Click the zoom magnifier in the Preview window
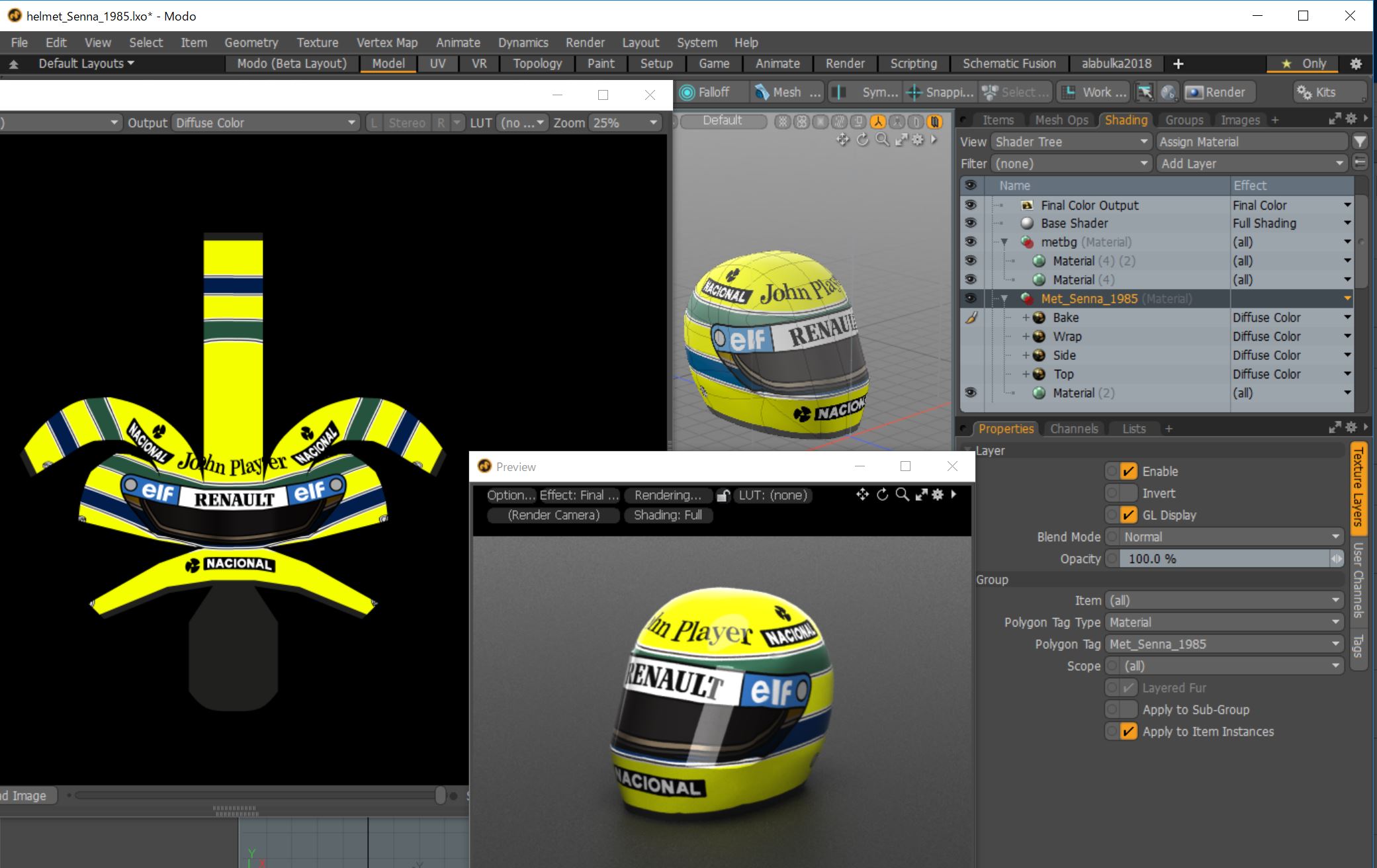Screen dimensions: 1377x868 902,494
